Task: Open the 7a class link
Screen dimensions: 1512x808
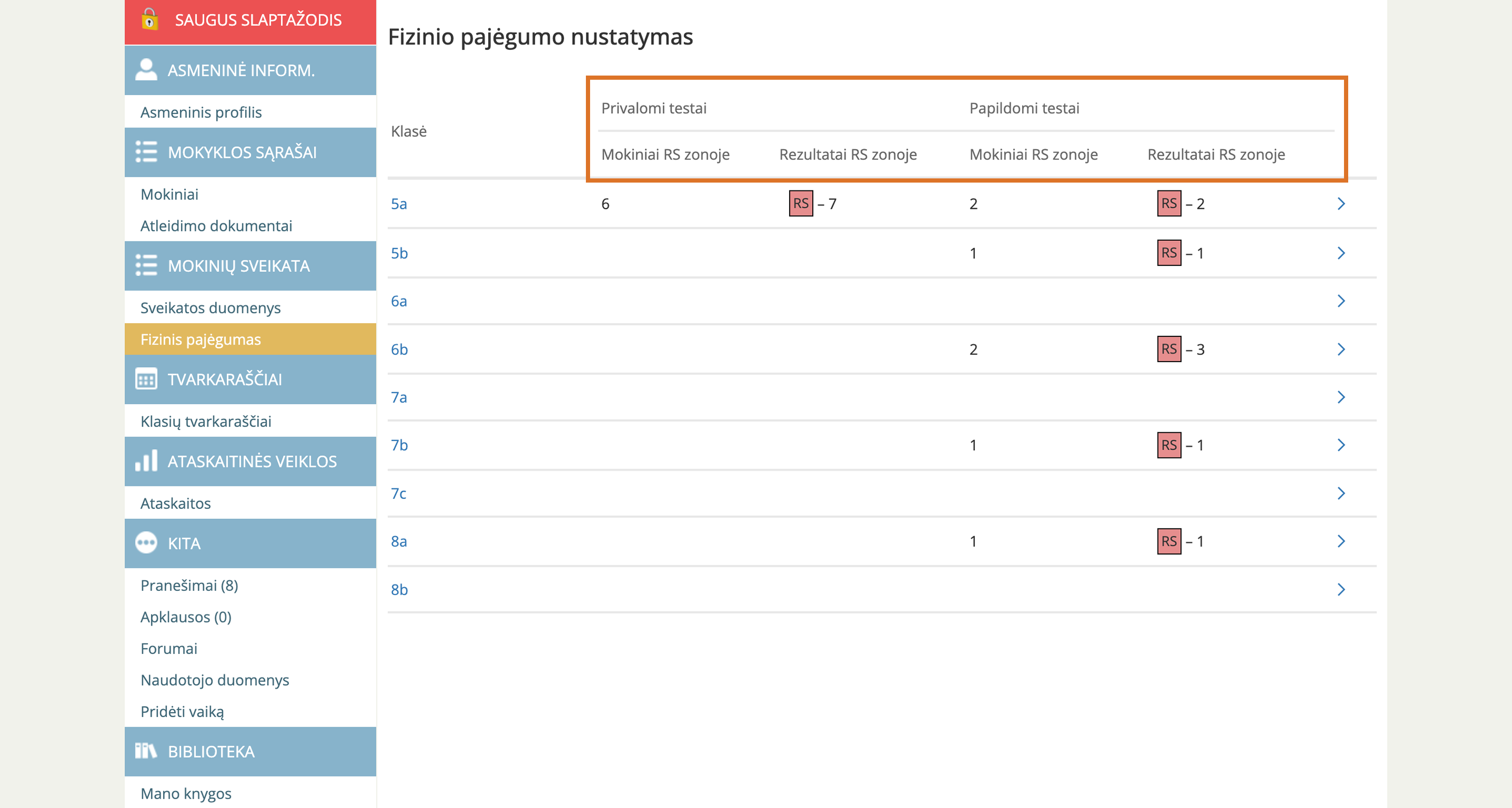Action: coord(398,397)
